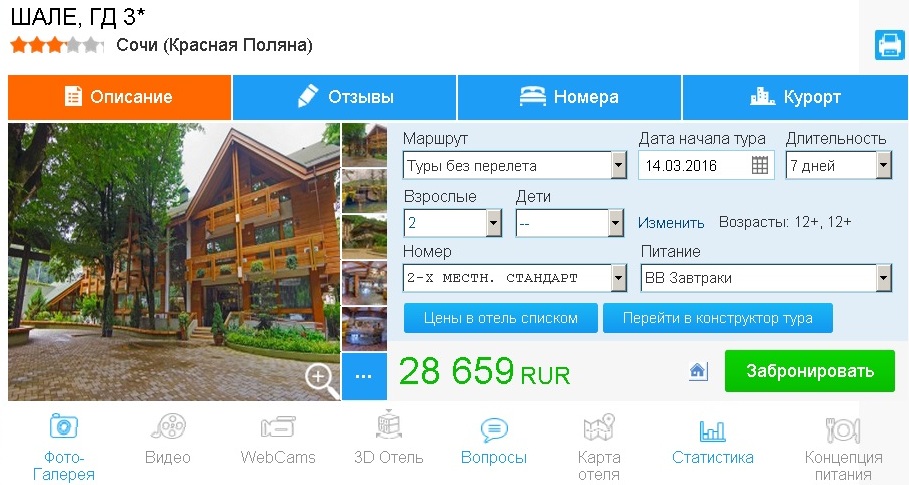Open the 3D Отель icon
This screenshot has width=909, height=485.
point(388,425)
